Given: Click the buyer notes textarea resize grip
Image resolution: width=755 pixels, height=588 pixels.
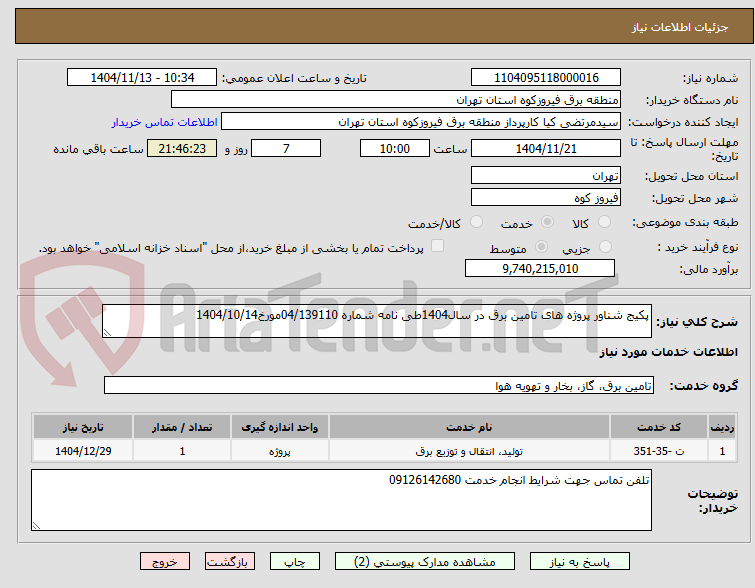Looking at the screenshot, I should (36, 526).
